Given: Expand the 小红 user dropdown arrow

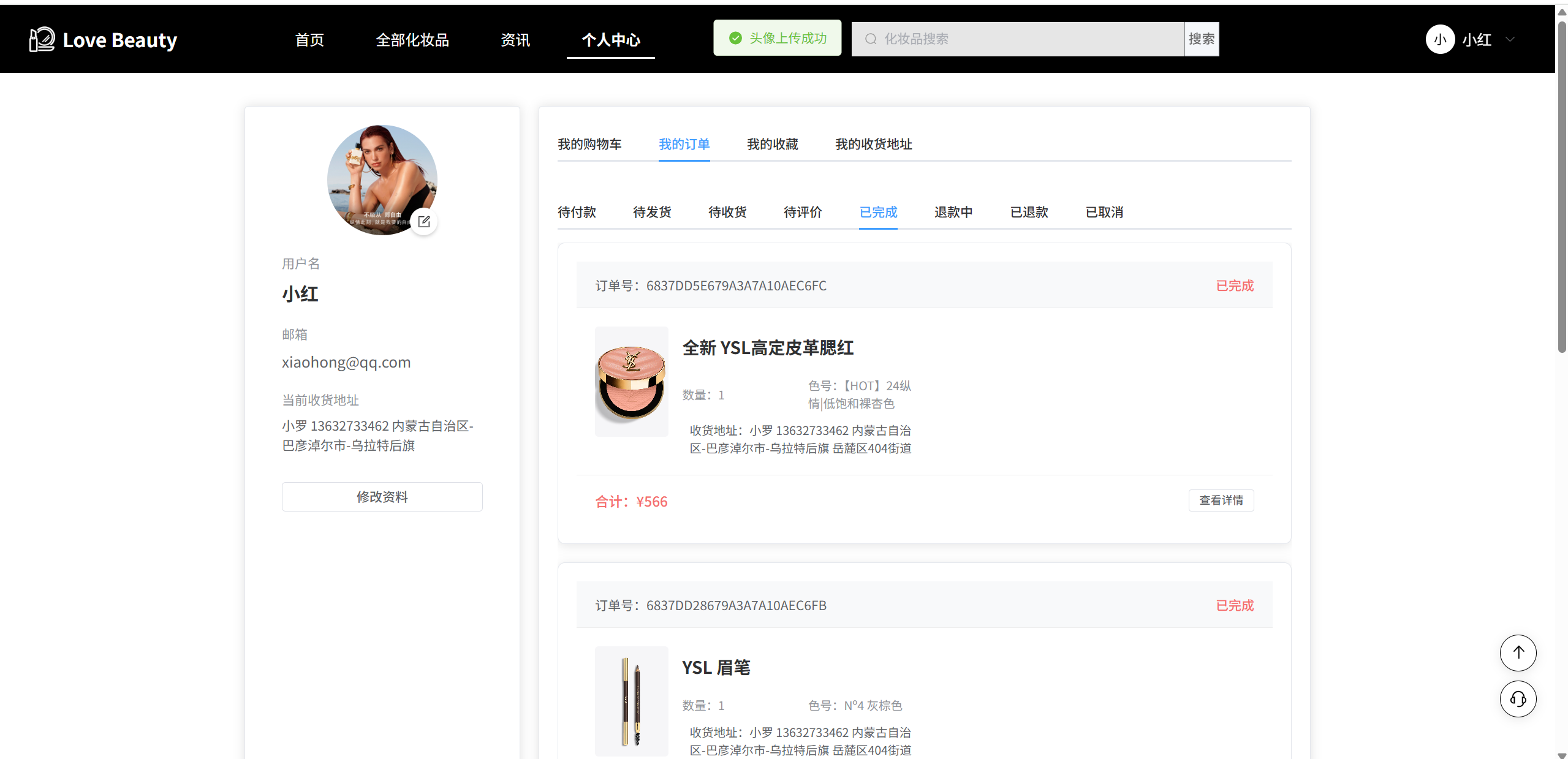Looking at the screenshot, I should [1510, 40].
